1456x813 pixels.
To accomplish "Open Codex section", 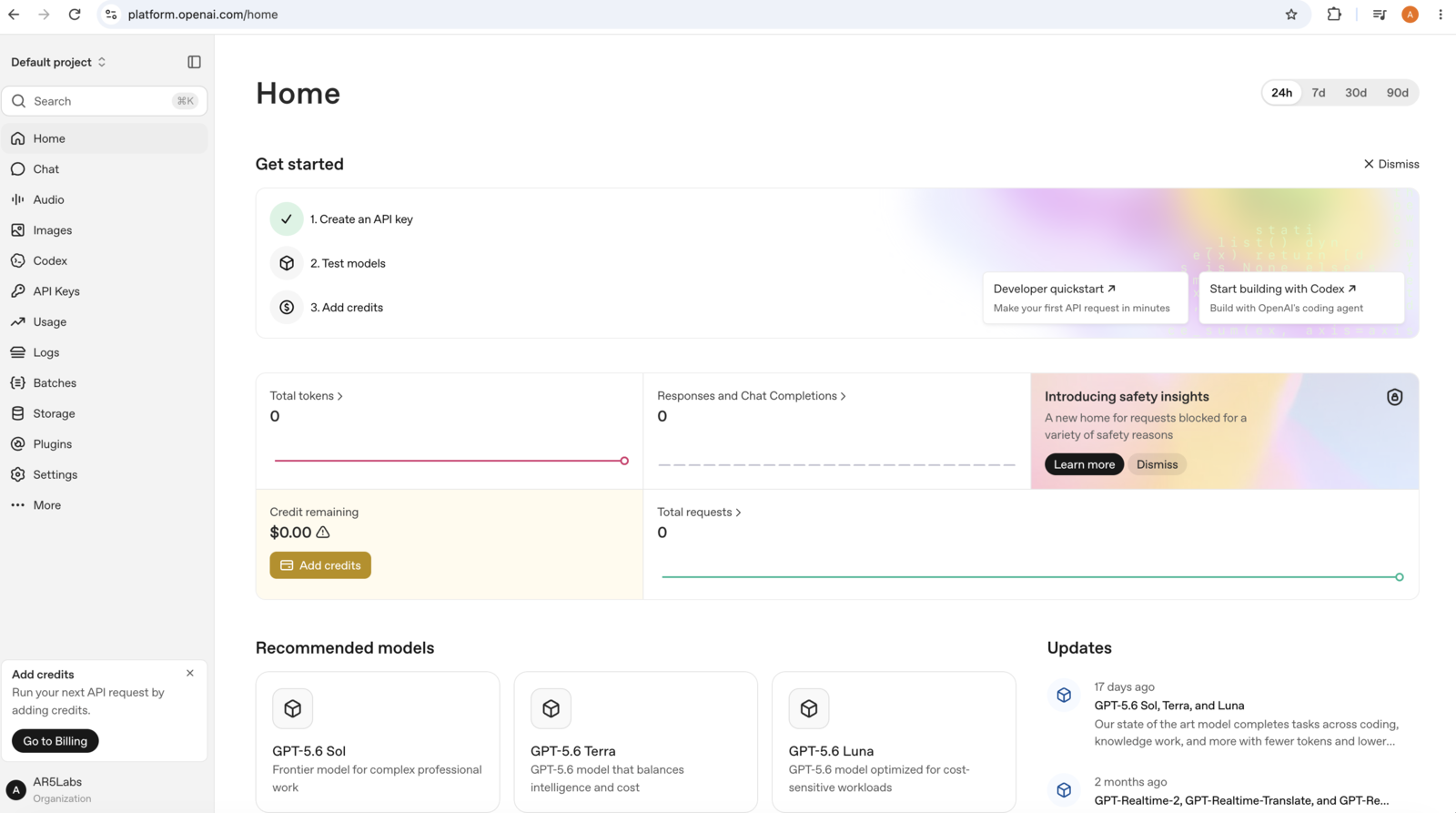I will pyautogui.click(x=105, y=260).
